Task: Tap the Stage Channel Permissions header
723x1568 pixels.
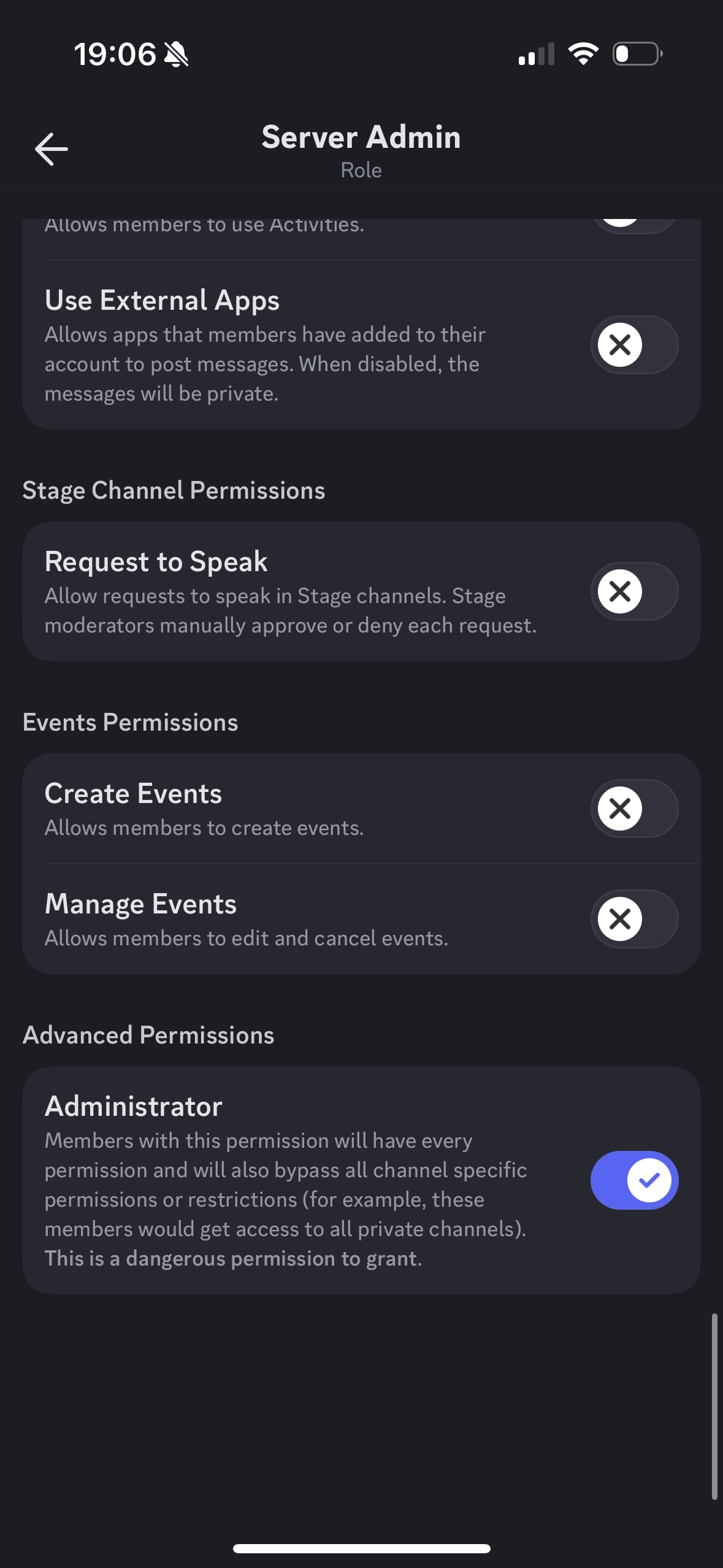Action: click(x=174, y=491)
